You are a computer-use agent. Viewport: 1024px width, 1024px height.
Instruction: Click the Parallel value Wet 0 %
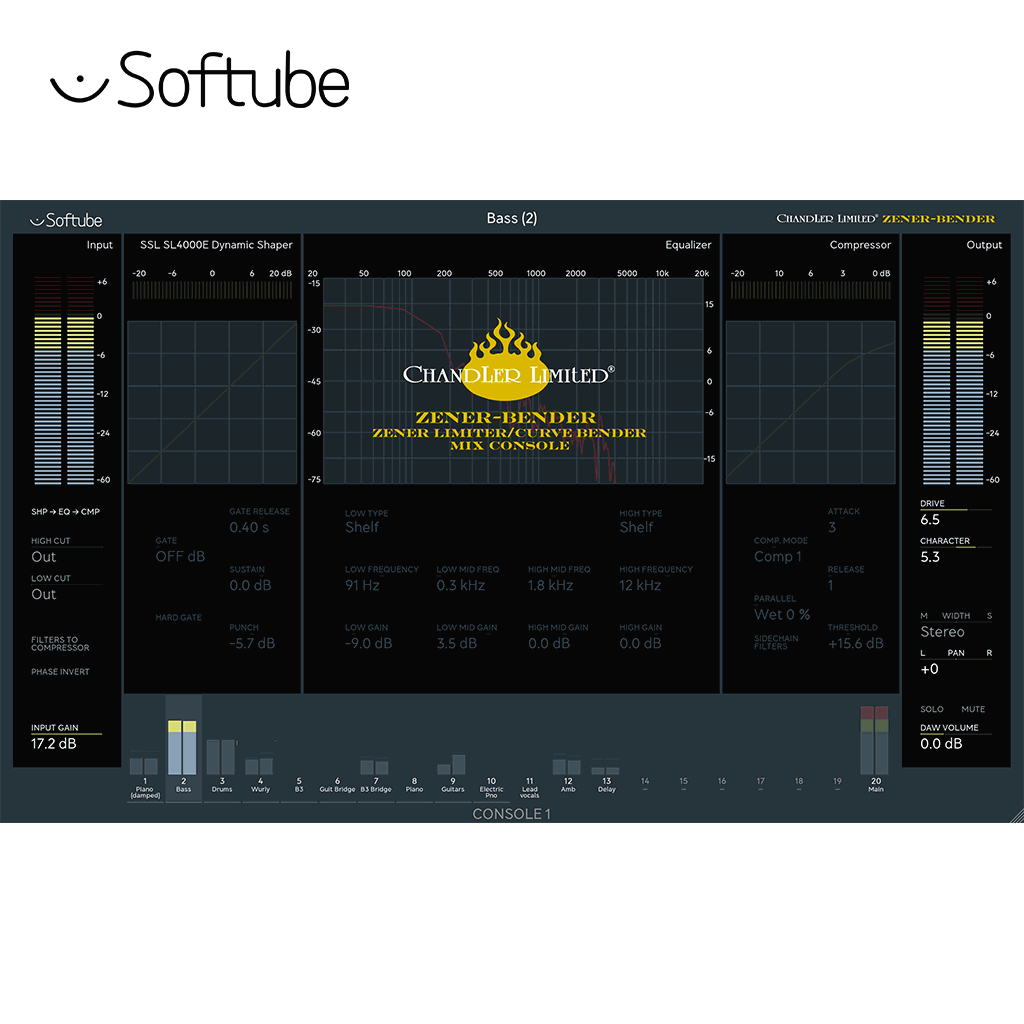782,615
